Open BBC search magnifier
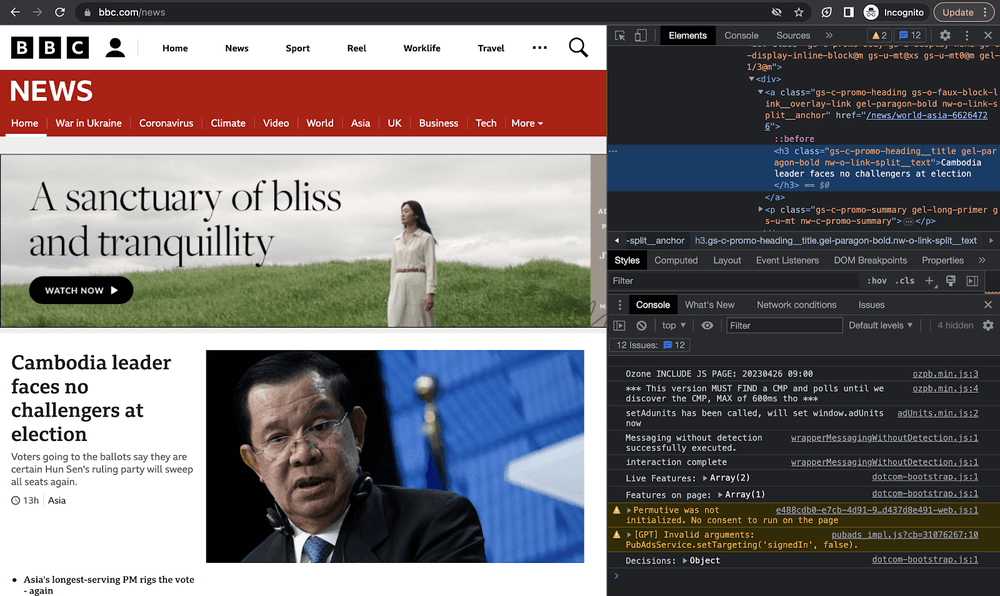The image size is (1000, 596). 578,48
